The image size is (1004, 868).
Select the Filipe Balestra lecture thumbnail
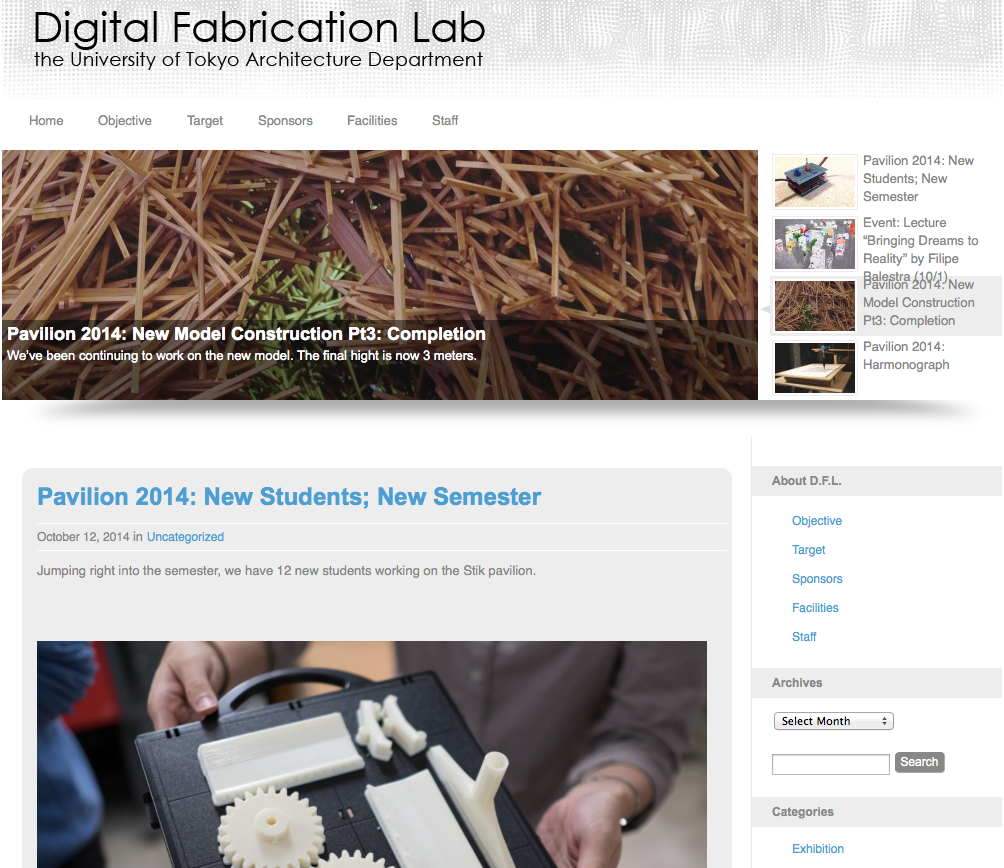click(814, 244)
